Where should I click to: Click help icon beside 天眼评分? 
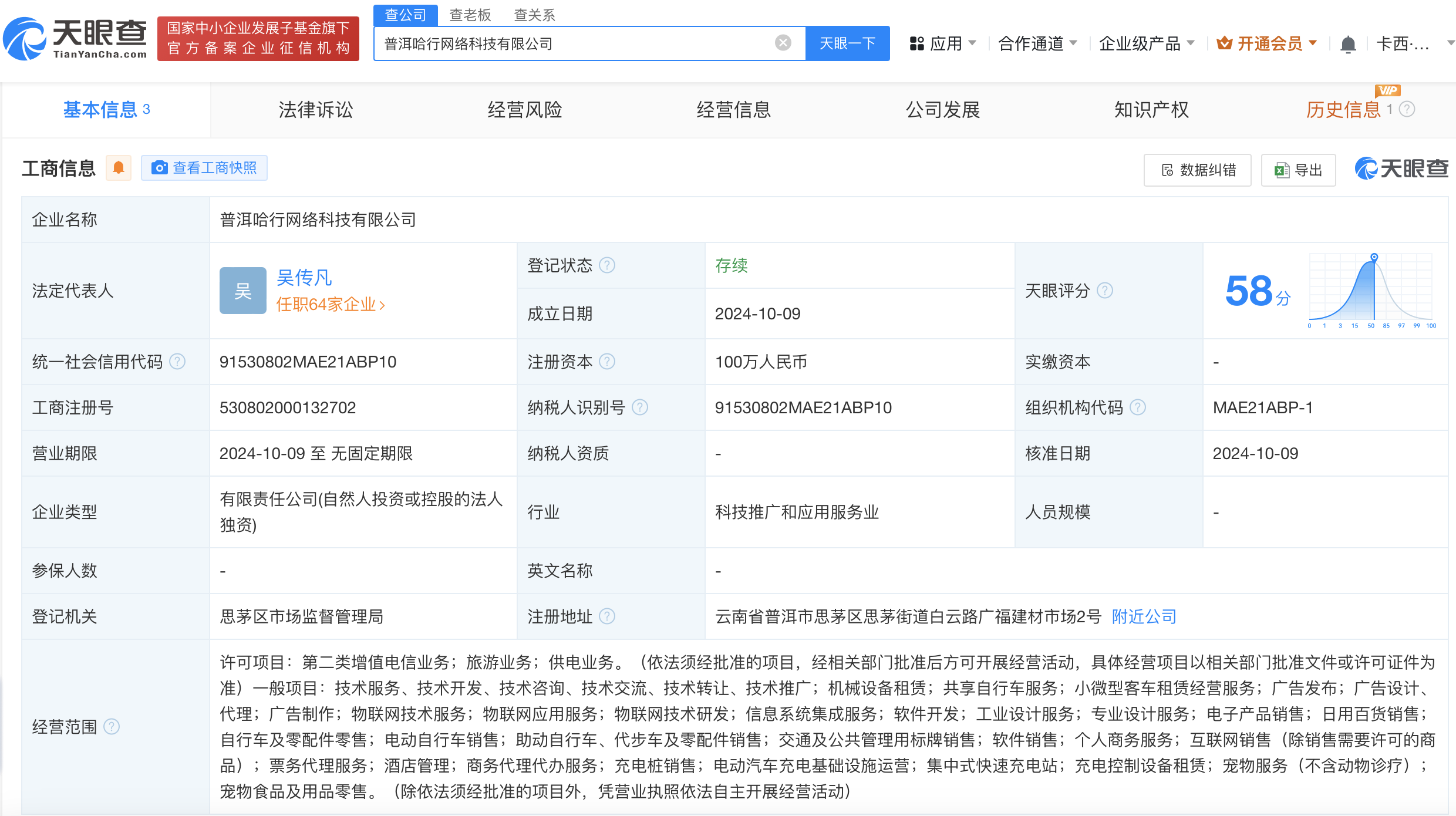1105,291
